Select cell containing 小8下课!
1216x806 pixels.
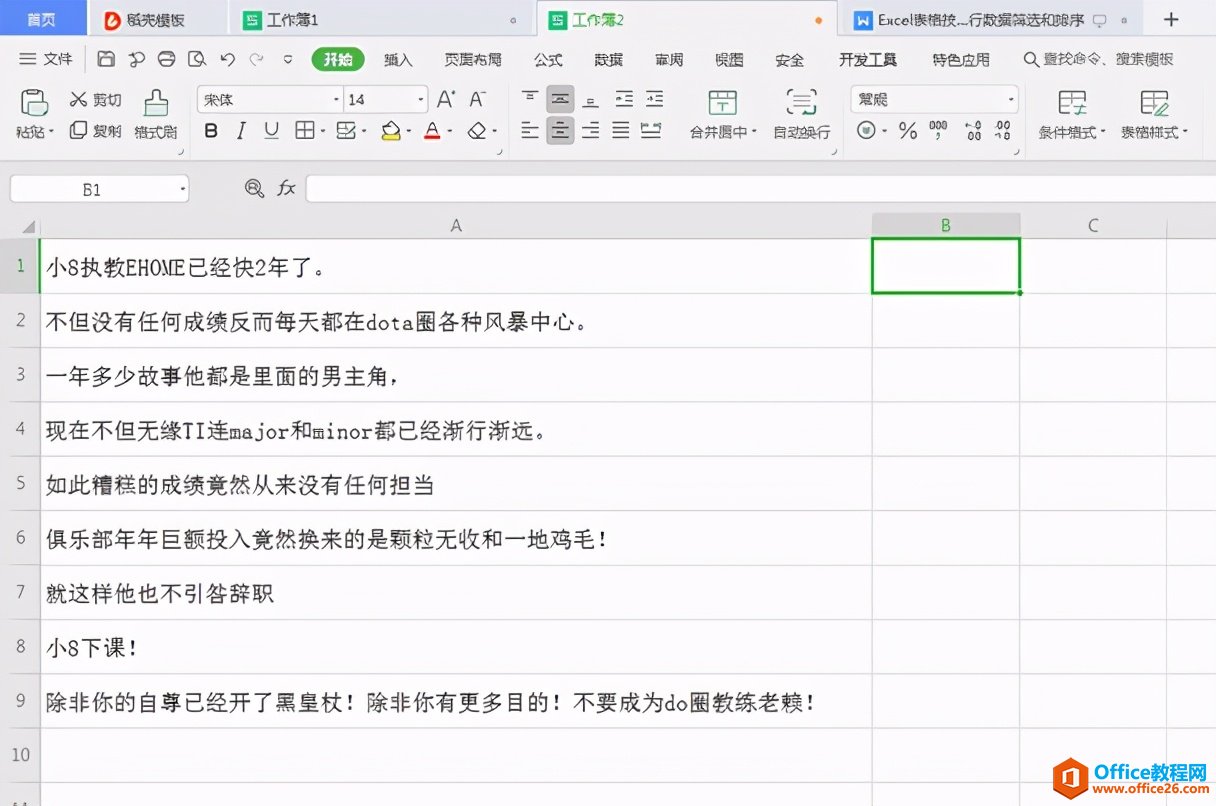pos(456,647)
